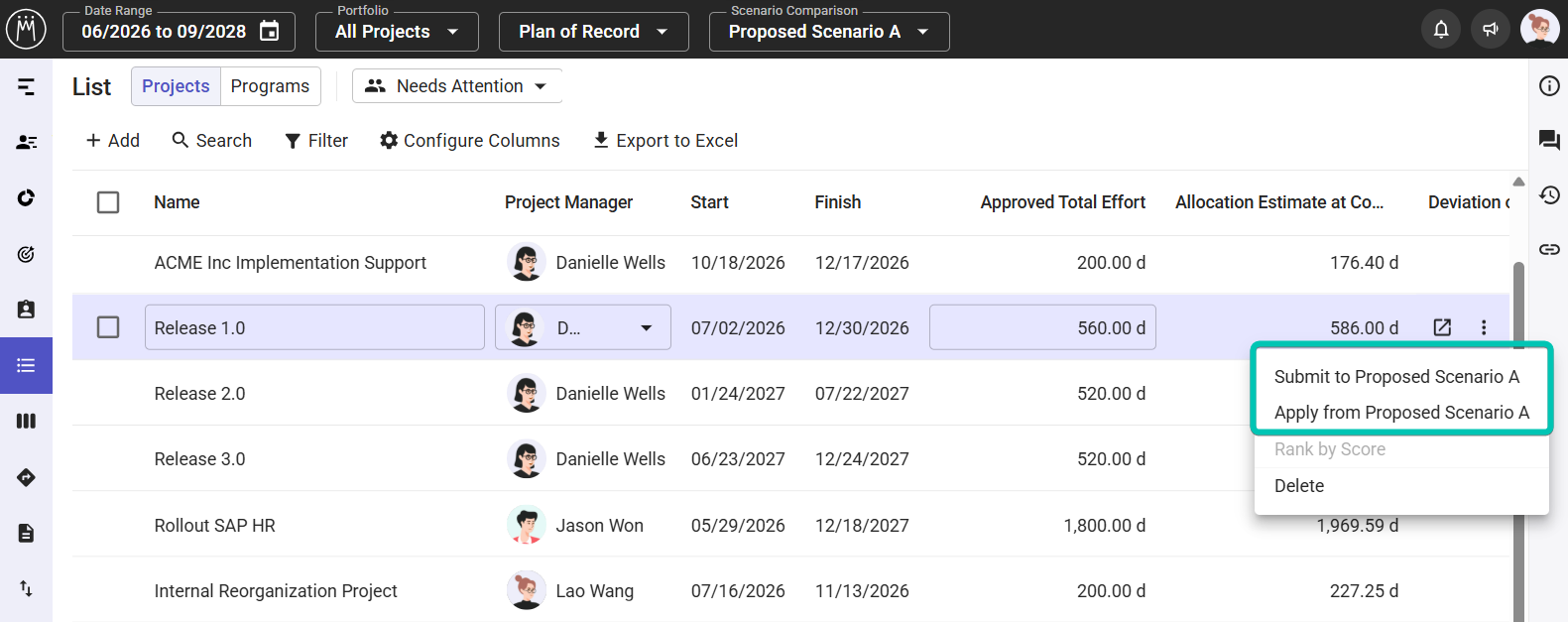The height and width of the screenshot is (622, 1568).
Task: Click the link chain icon in right sidebar
Action: coord(1549,249)
